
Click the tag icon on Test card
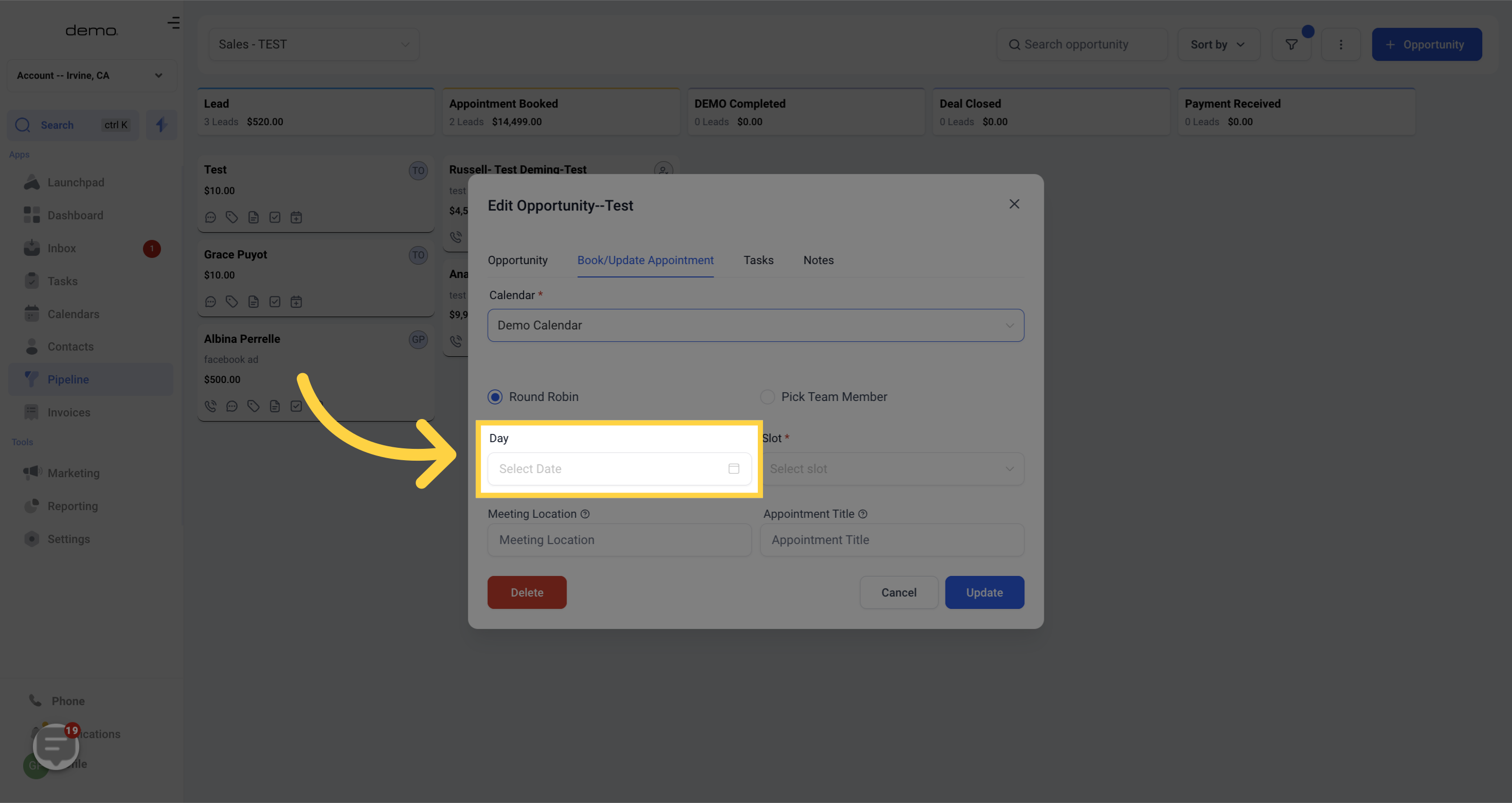(232, 217)
